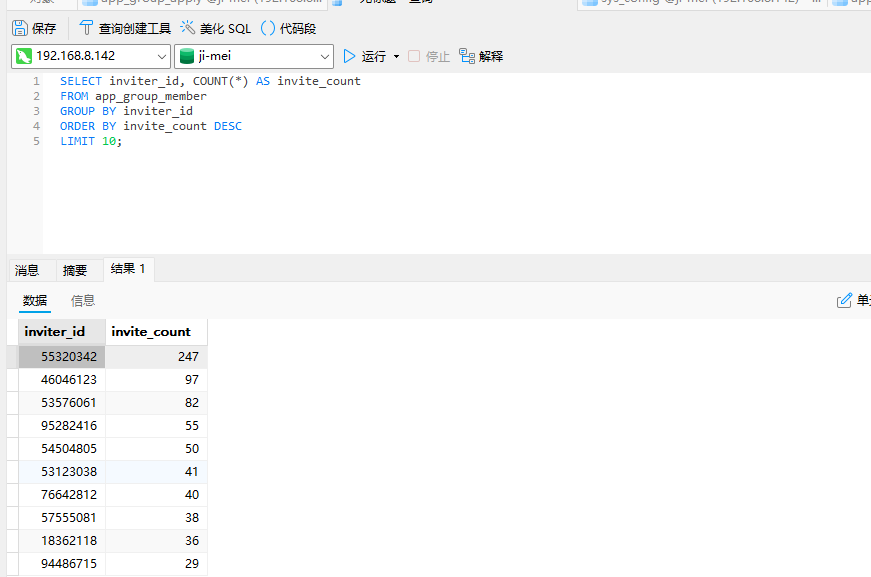Open the ji-mei database dropdown

(x=254, y=56)
